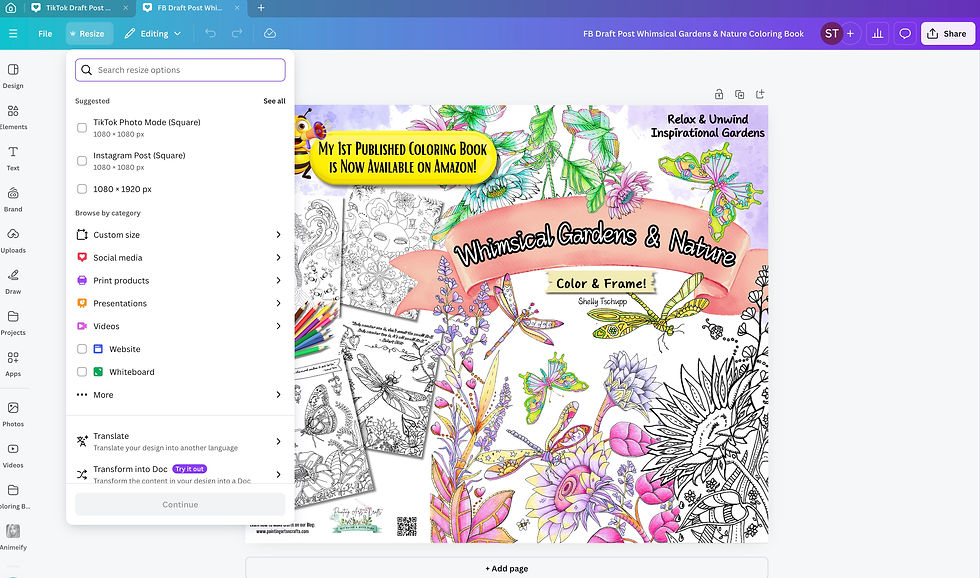This screenshot has height=578, width=980.
Task: Close the TikTok Draft Post tab
Action: [x=126, y=7]
